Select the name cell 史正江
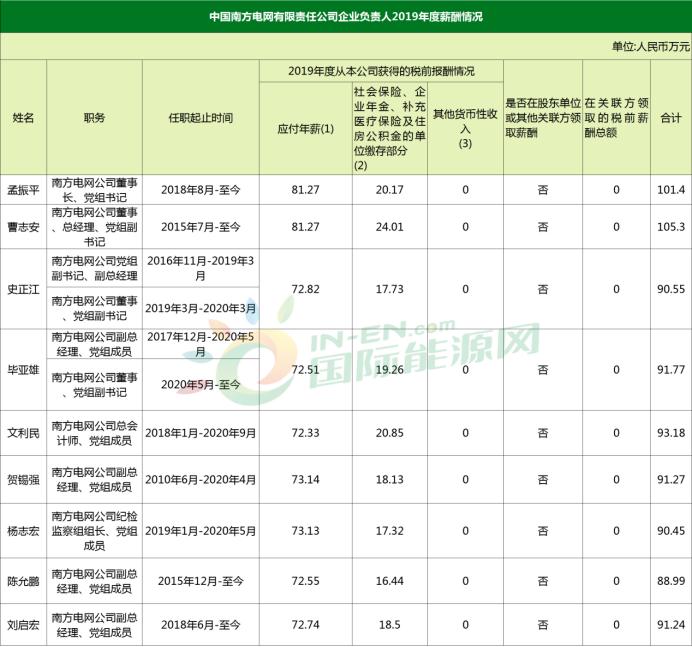 click(x=23, y=290)
